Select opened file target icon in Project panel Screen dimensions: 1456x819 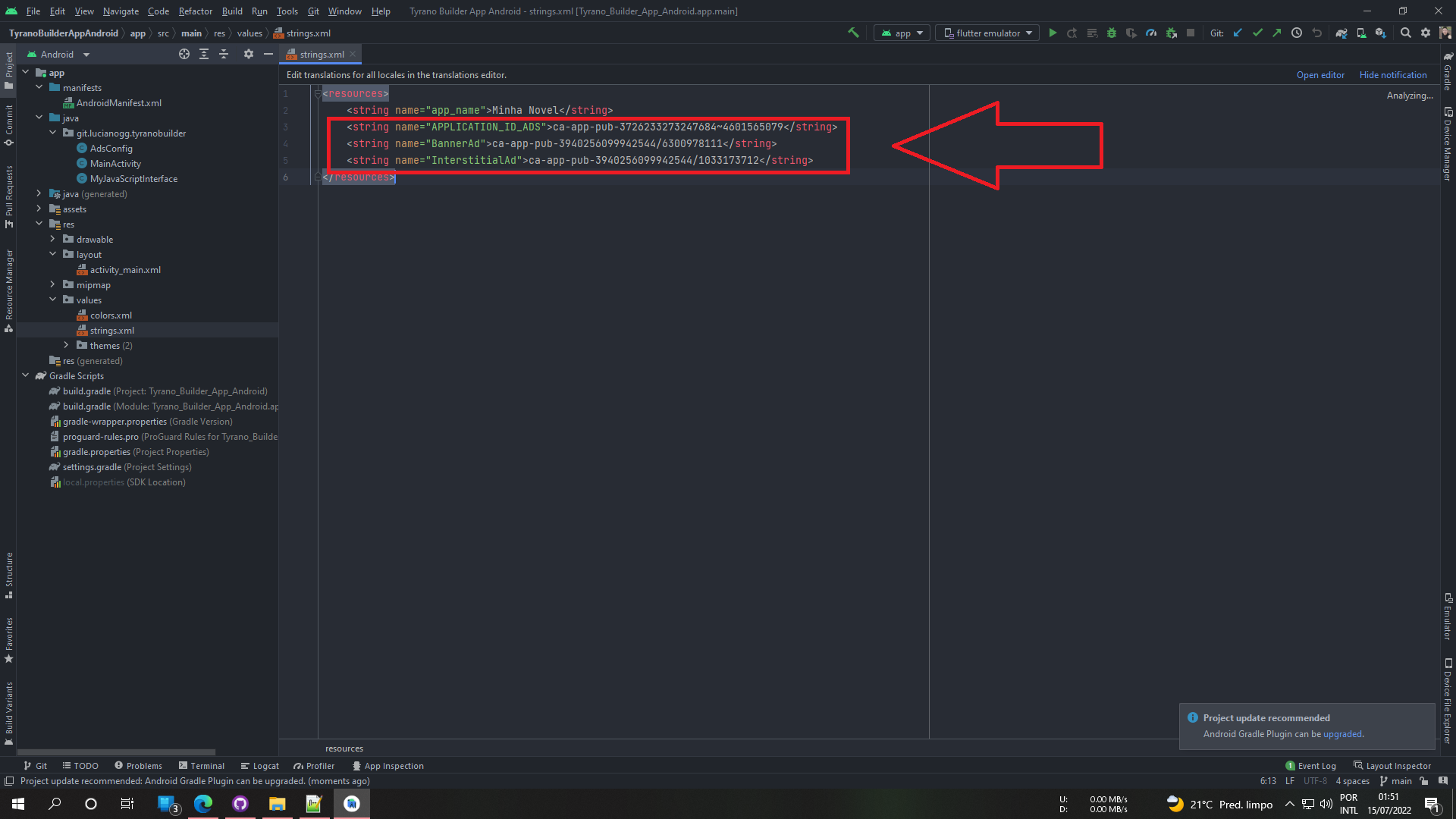point(184,55)
